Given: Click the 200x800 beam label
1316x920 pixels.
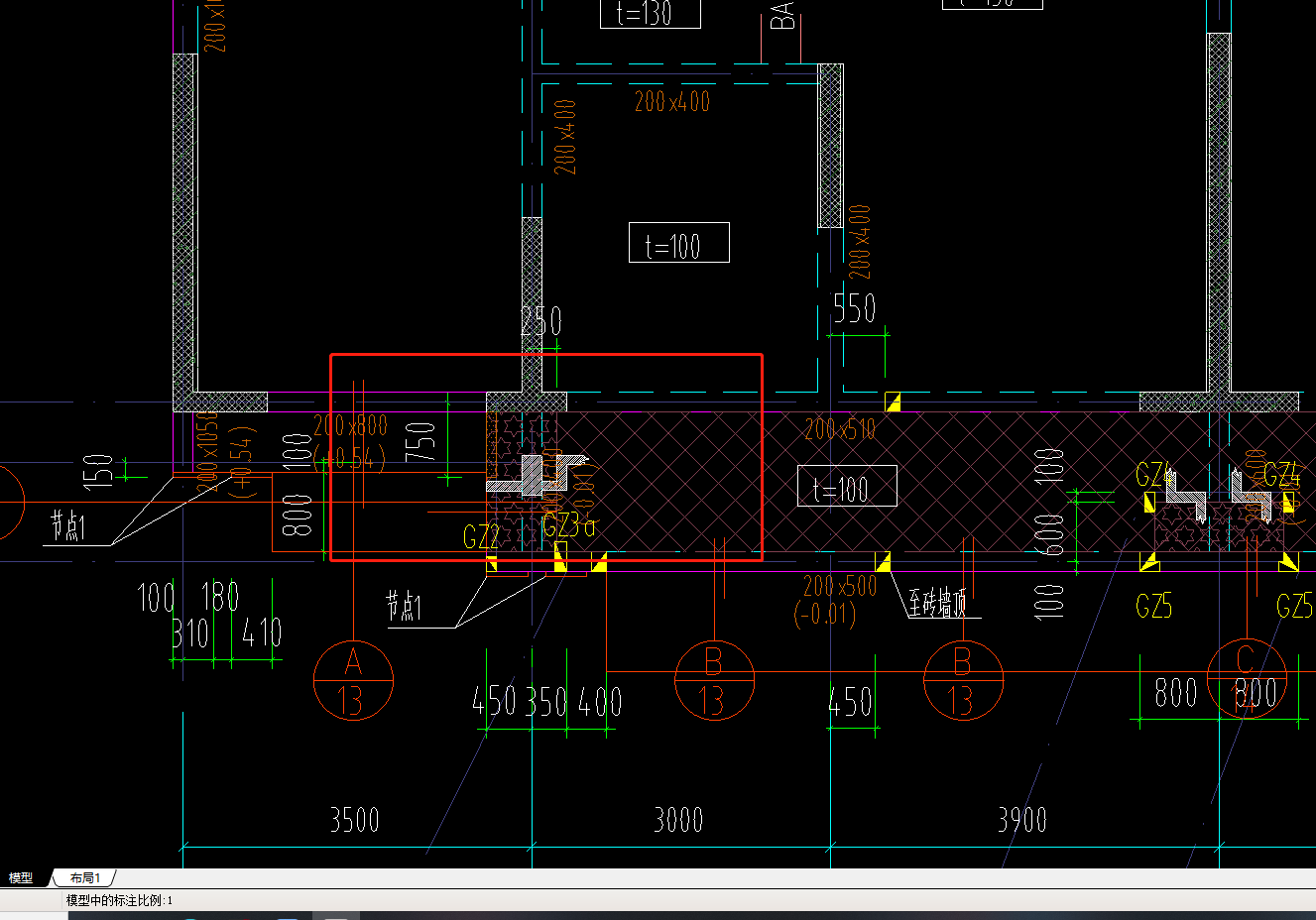Looking at the screenshot, I should [x=350, y=426].
